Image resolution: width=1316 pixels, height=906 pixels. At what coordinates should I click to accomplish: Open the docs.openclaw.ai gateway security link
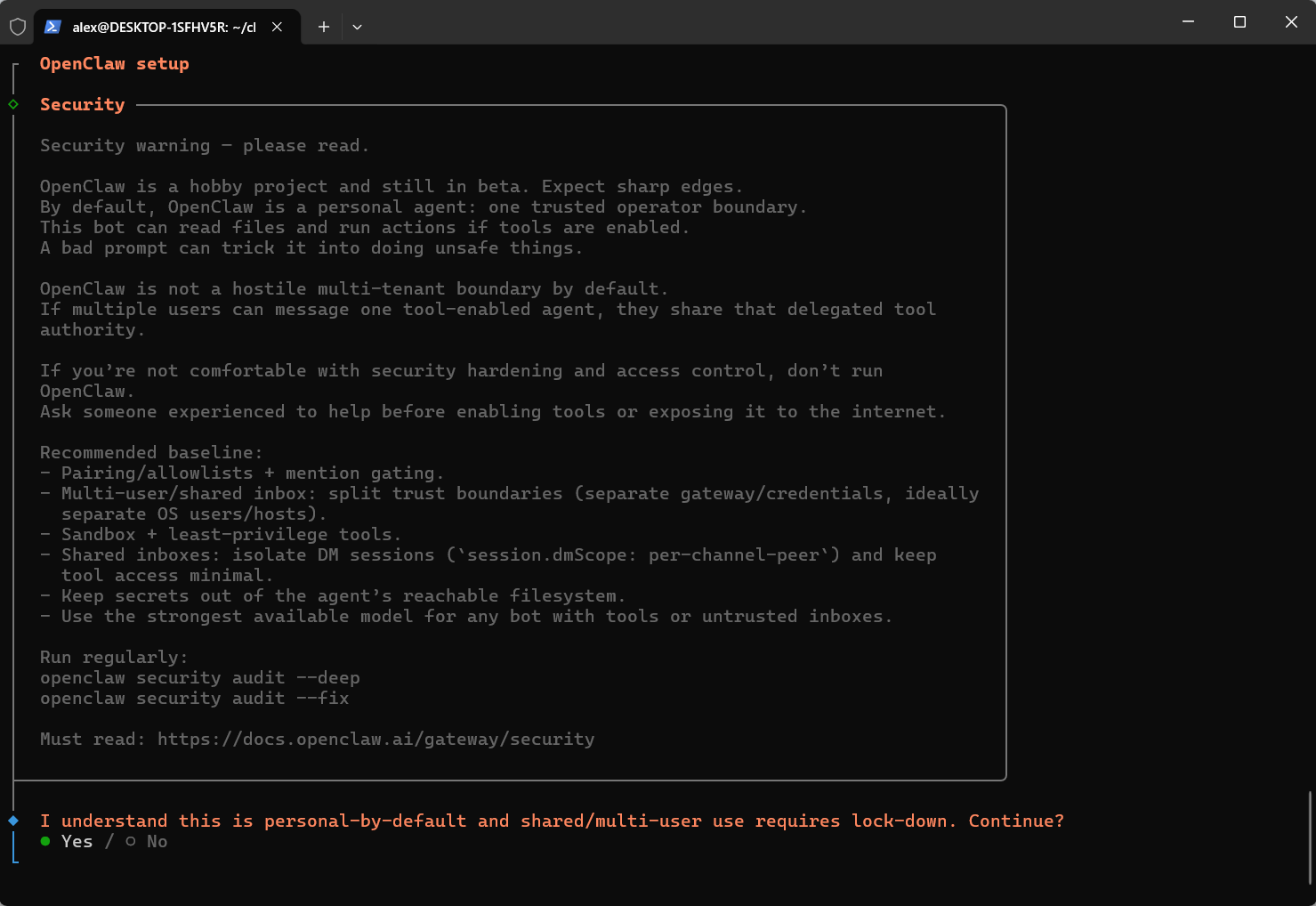point(375,739)
